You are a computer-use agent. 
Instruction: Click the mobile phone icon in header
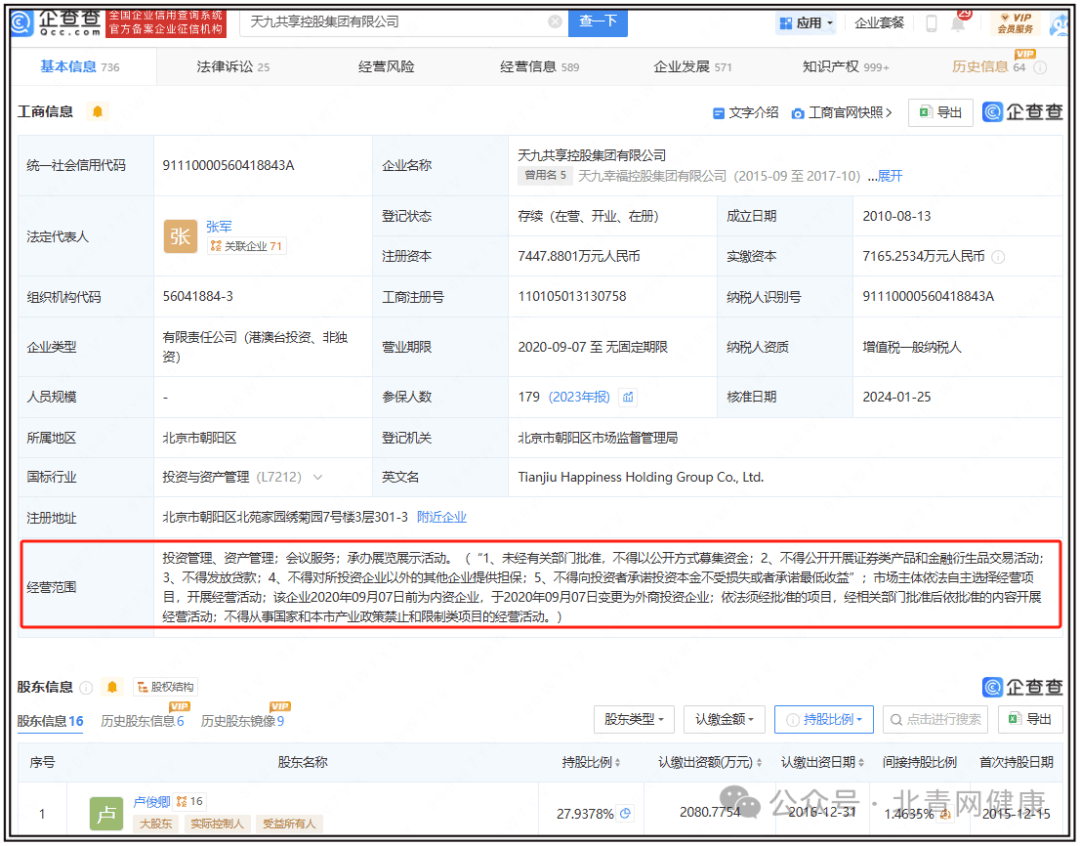click(931, 23)
